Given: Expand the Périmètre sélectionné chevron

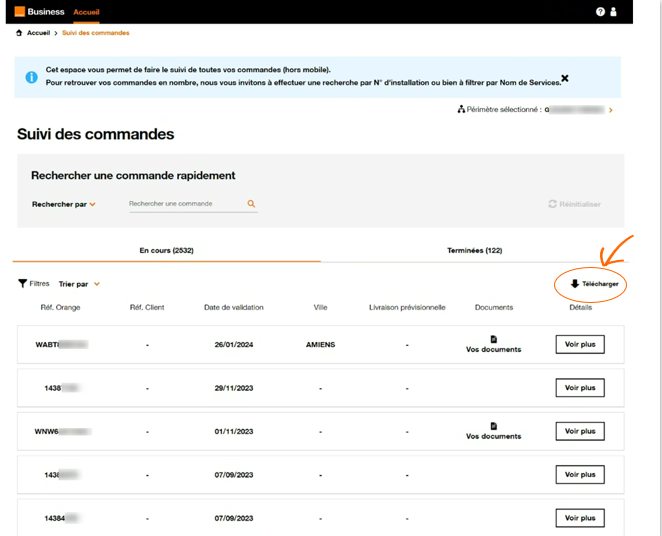Looking at the screenshot, I should [x=611, y=110].
